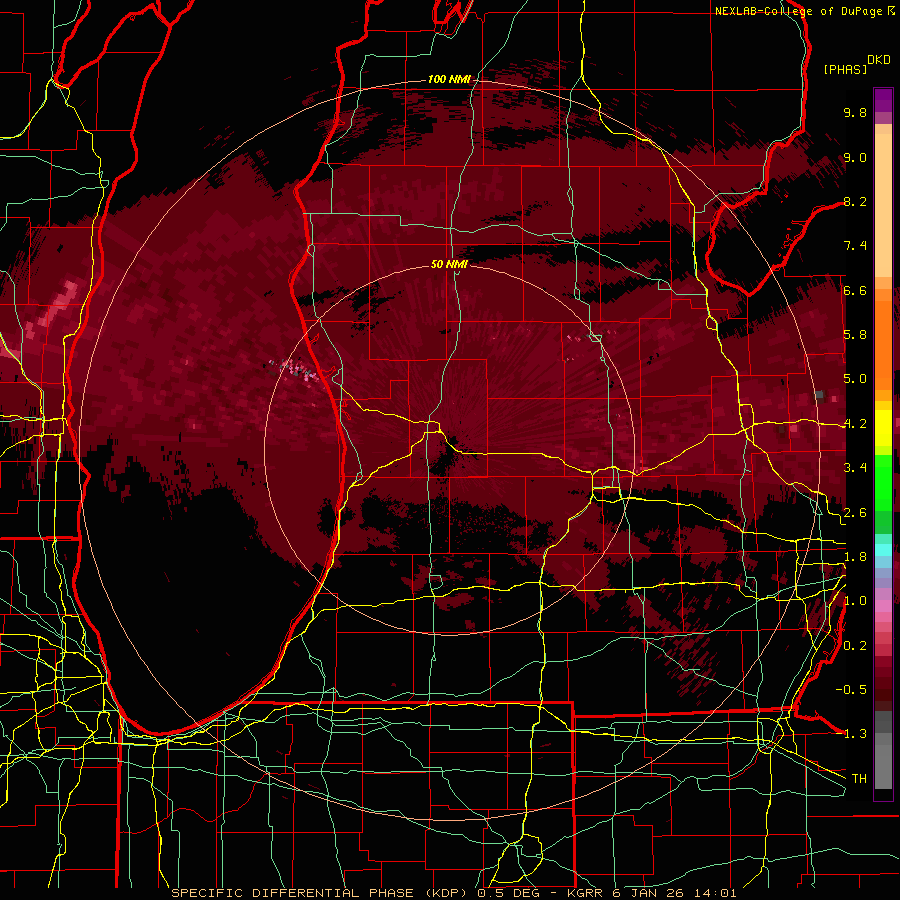Pick the yellow band on the color bar
The image size is (900, 900).
point(883,428)
